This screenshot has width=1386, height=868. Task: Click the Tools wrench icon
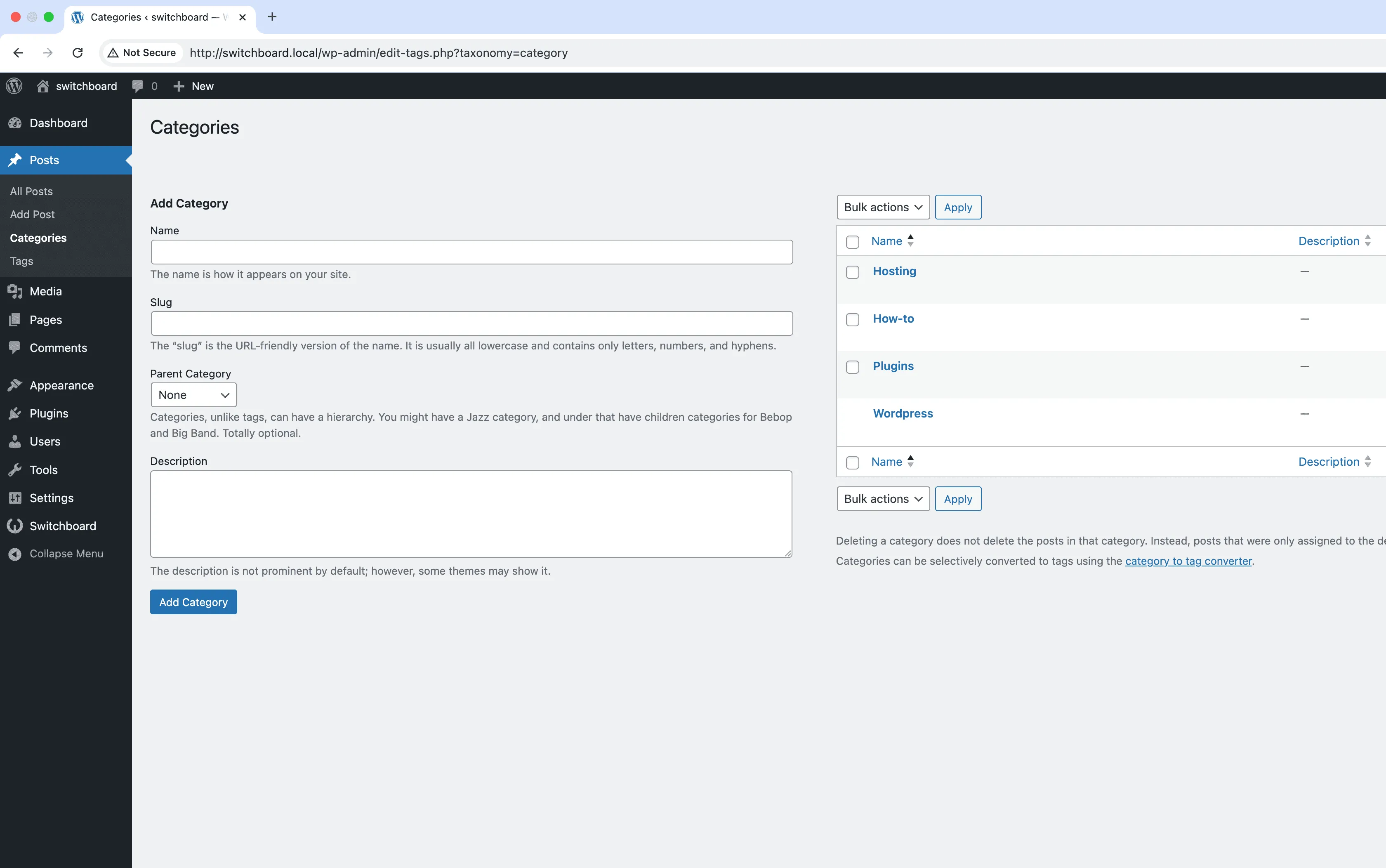(16, 469)
